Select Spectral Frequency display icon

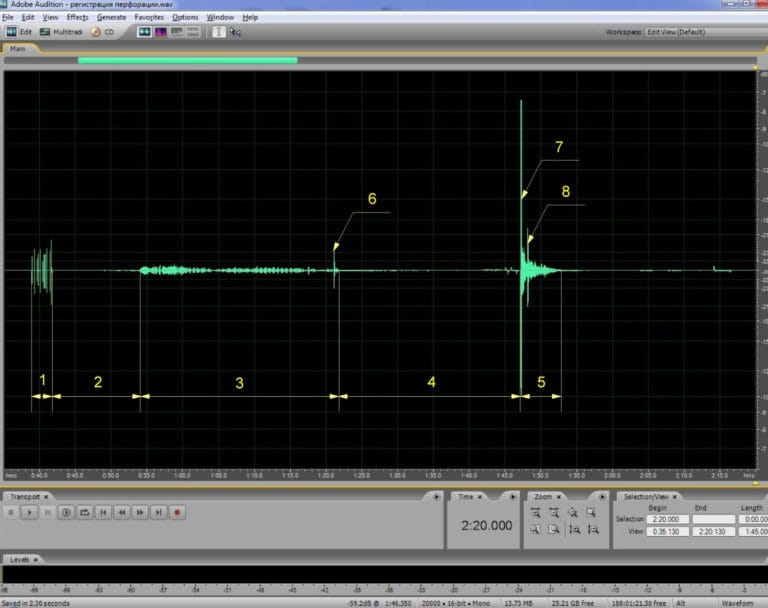pyautogui.click(x=161, y=32)
